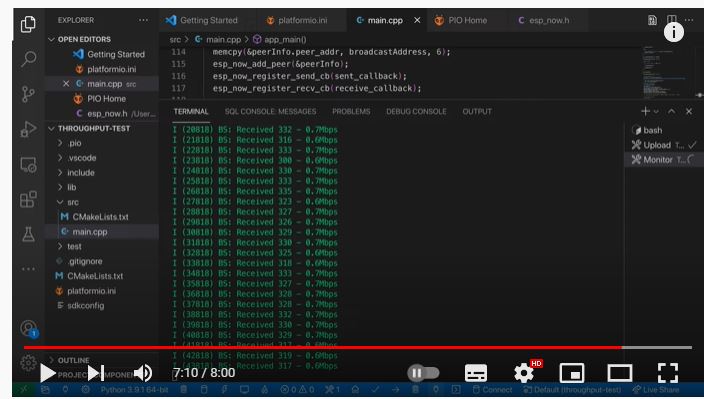Open esp_now.h in Open Editors list
The height and width of the screenshot is (399, 704).
[x=102, y=114]
